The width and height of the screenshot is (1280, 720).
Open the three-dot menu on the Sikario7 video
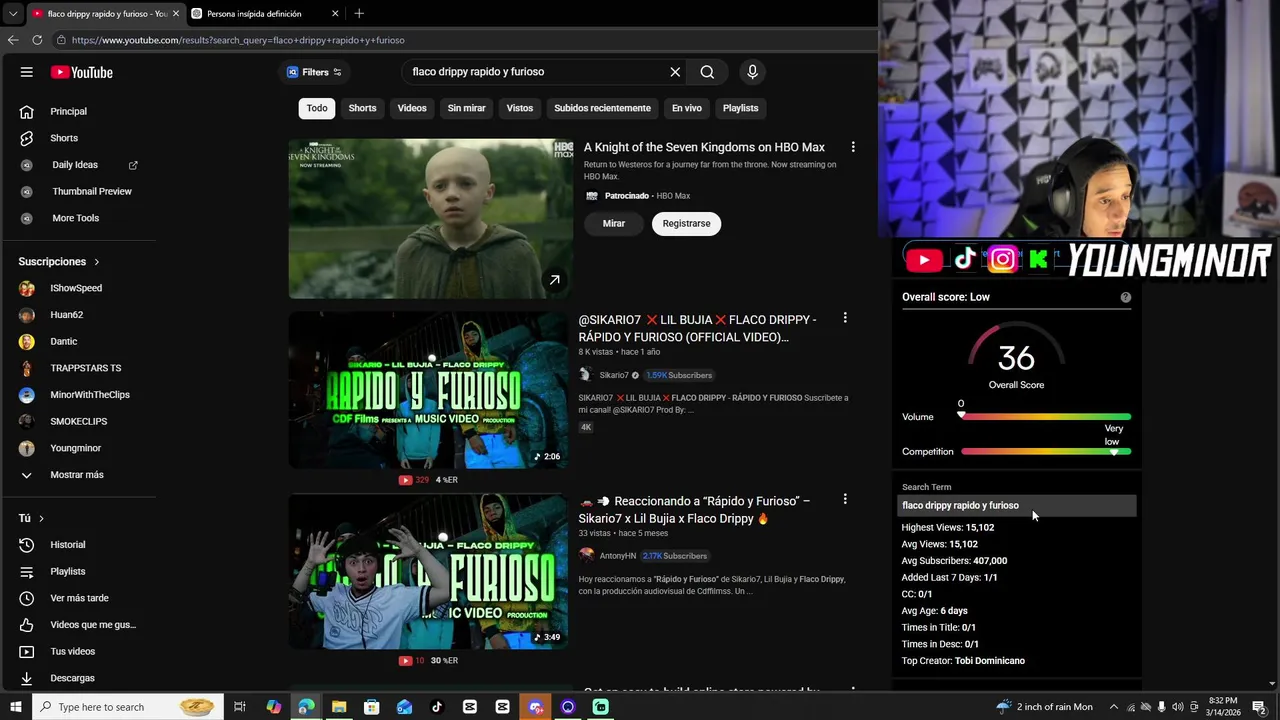pyautogui.click(x=845, y=318)
